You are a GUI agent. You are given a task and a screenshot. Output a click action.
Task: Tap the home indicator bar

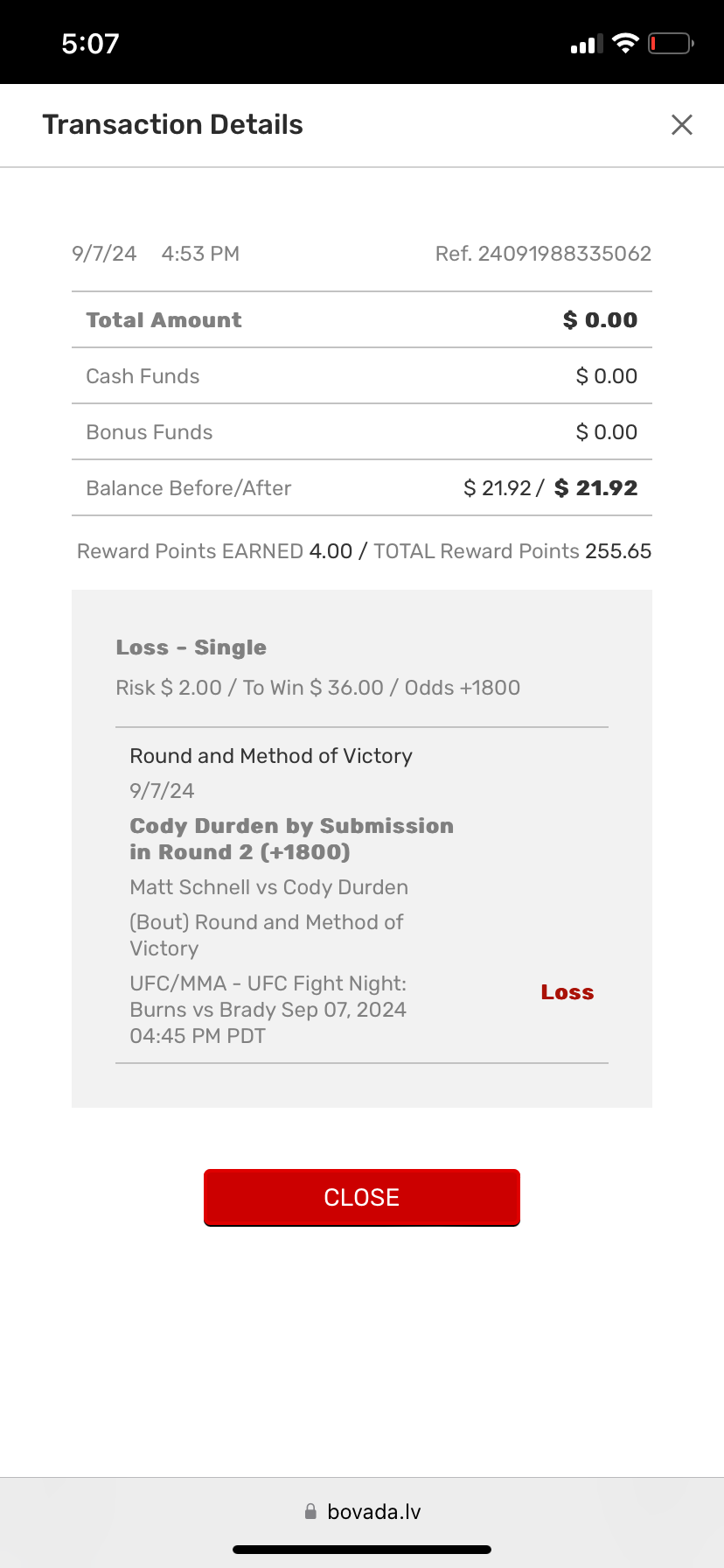click(x=362, y=1549)
